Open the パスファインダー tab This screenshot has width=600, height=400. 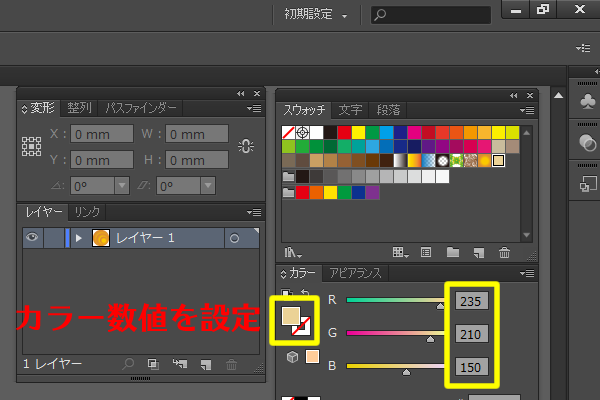coord(141,108)
